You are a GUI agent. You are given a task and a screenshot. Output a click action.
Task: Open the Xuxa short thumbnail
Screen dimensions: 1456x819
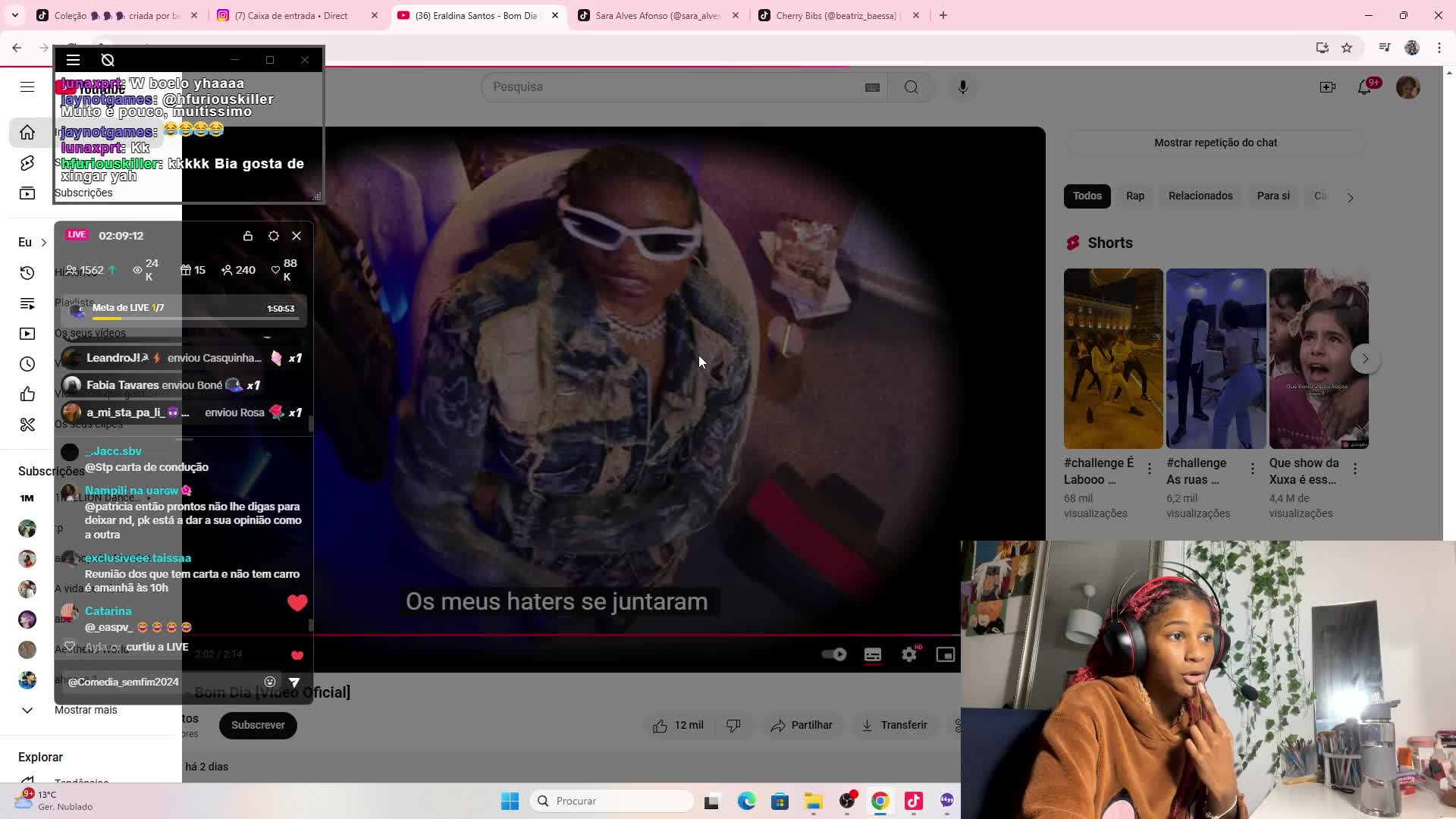click(x=1319, y=359)
